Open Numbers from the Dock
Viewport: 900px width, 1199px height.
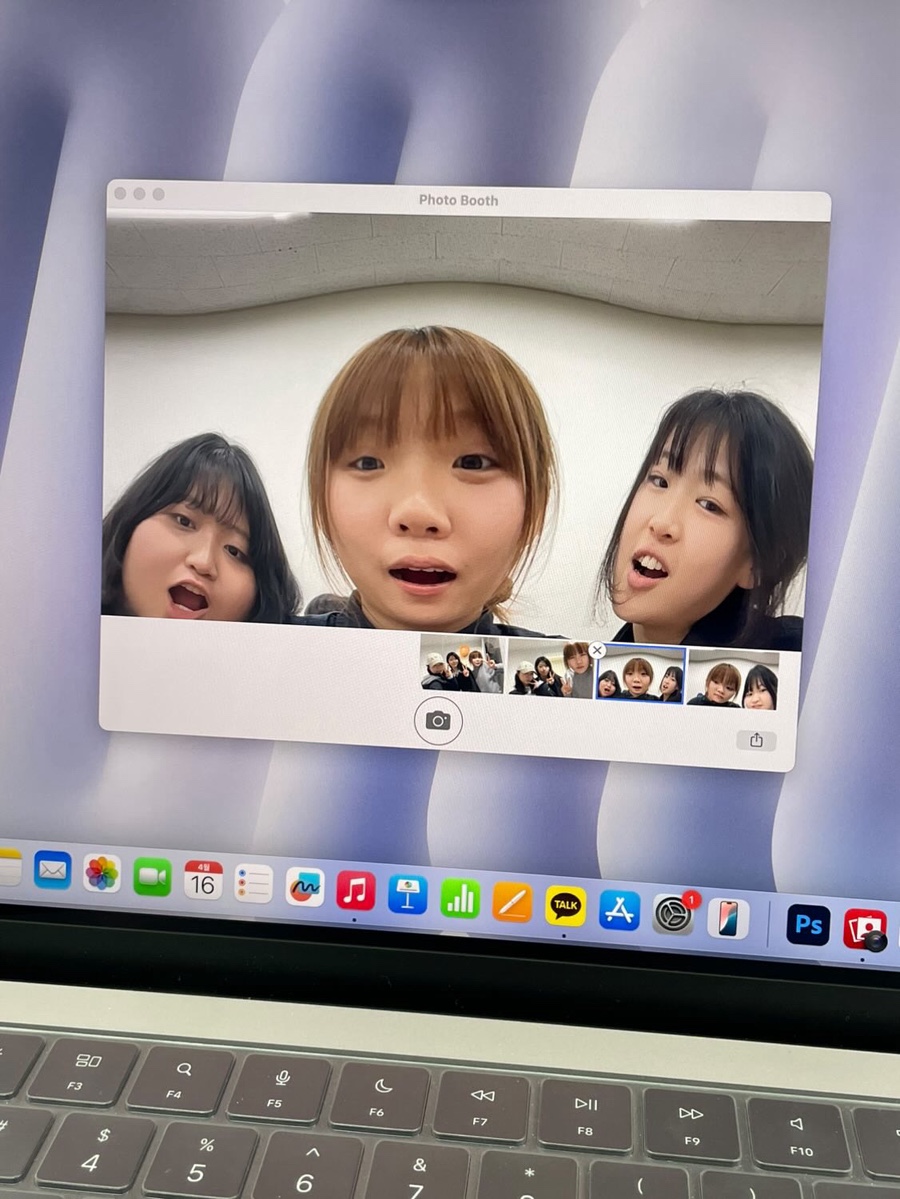[x=460, y=898]
